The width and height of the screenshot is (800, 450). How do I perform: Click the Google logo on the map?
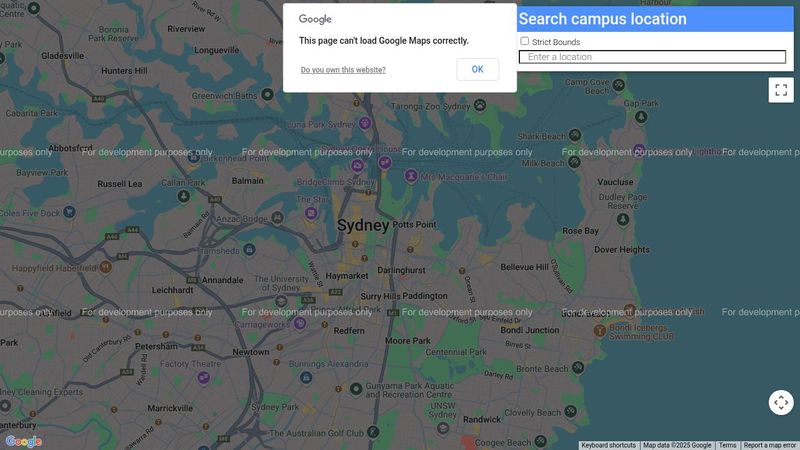tap(23, 441)
